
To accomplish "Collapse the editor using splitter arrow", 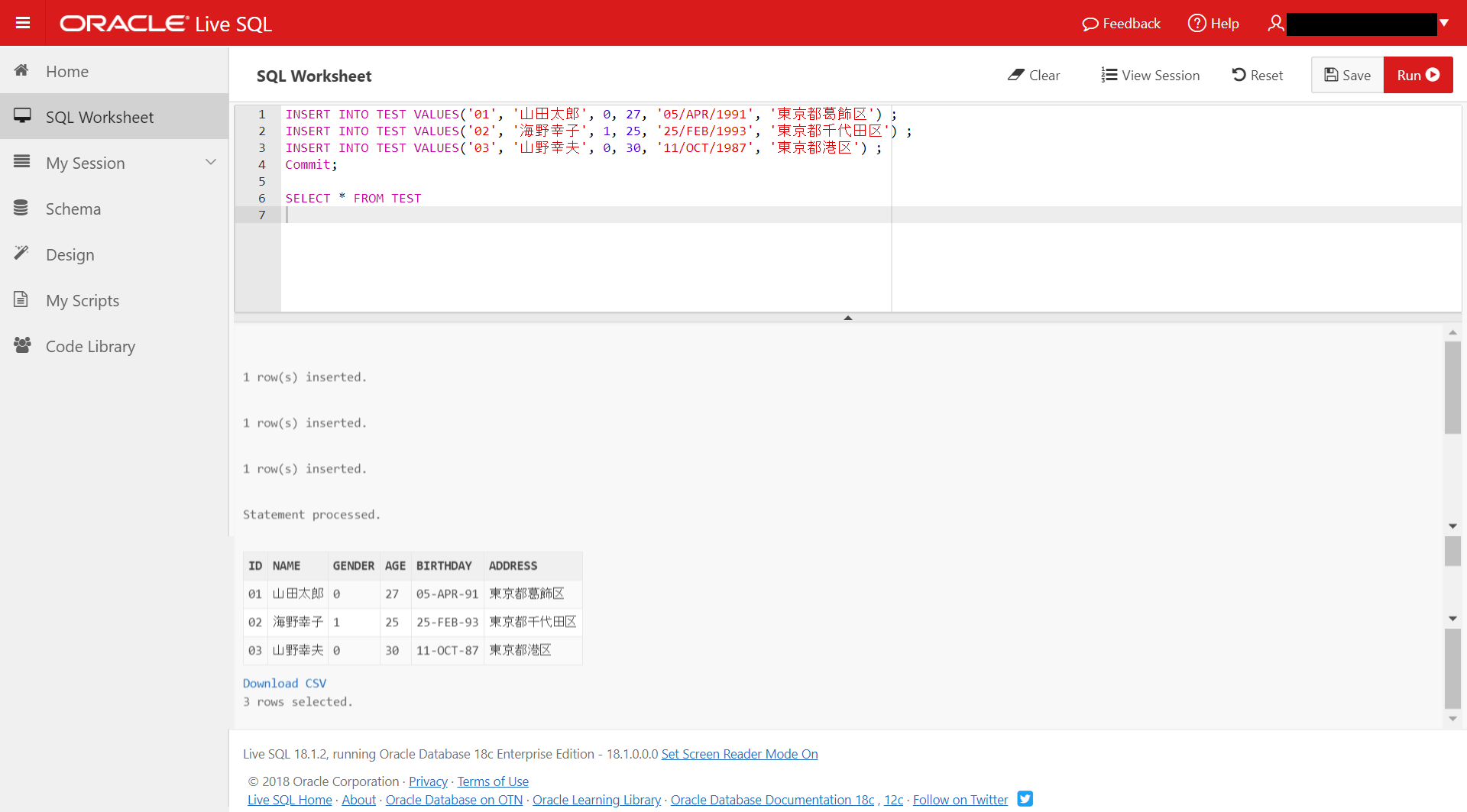I will pos(847,318).
